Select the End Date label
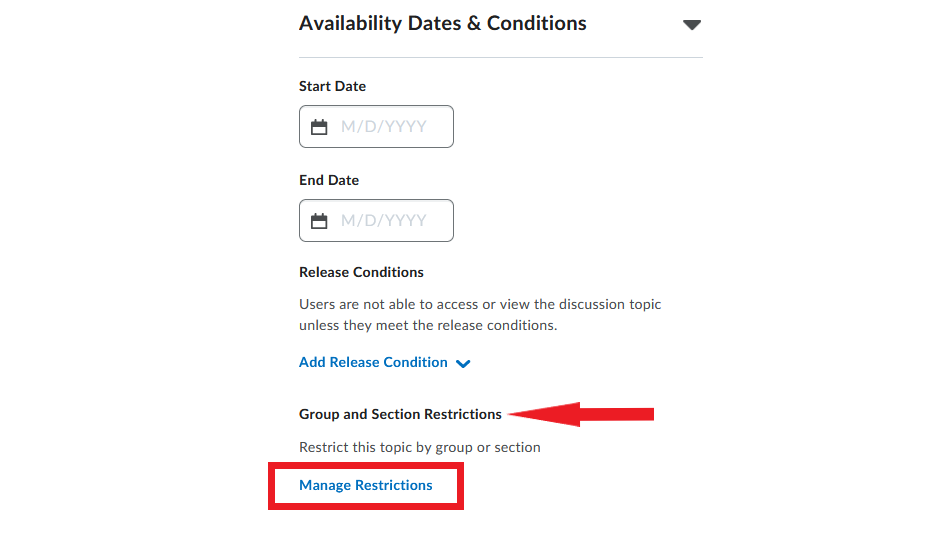This screenshot has height=553, width=927. (329, 180)
